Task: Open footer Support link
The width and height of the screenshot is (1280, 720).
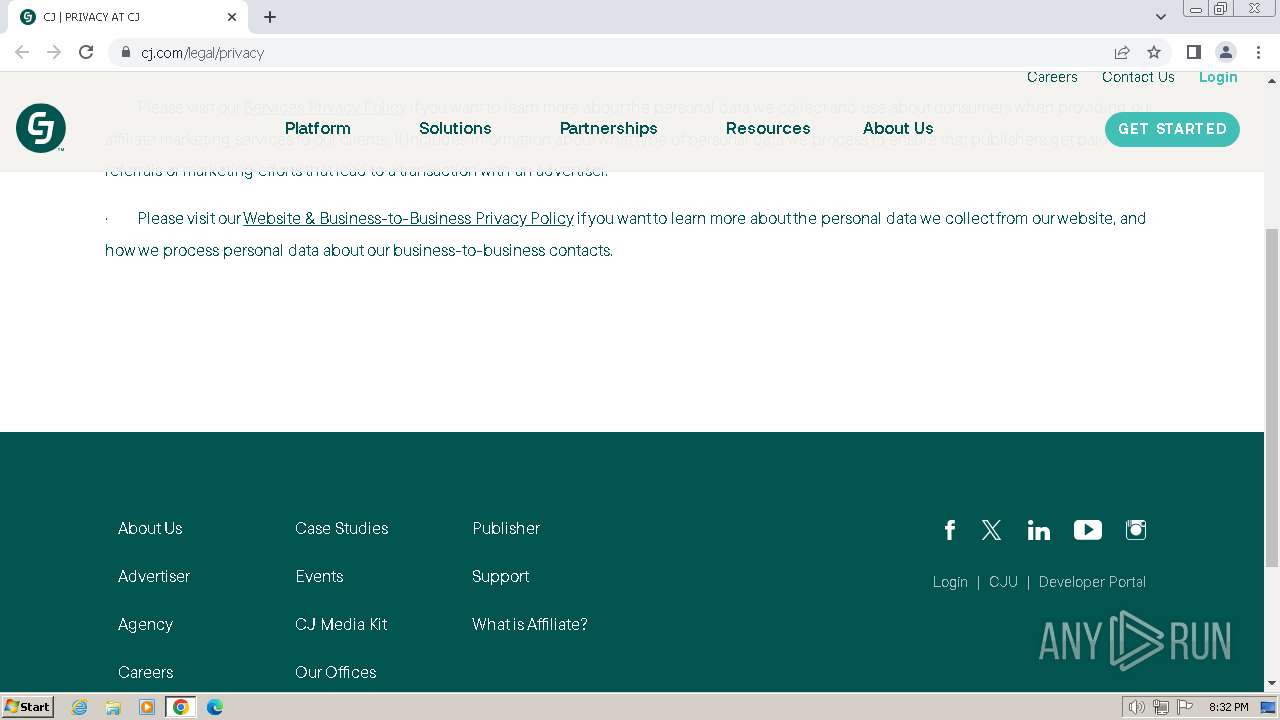Action: [x=500, y=576]
